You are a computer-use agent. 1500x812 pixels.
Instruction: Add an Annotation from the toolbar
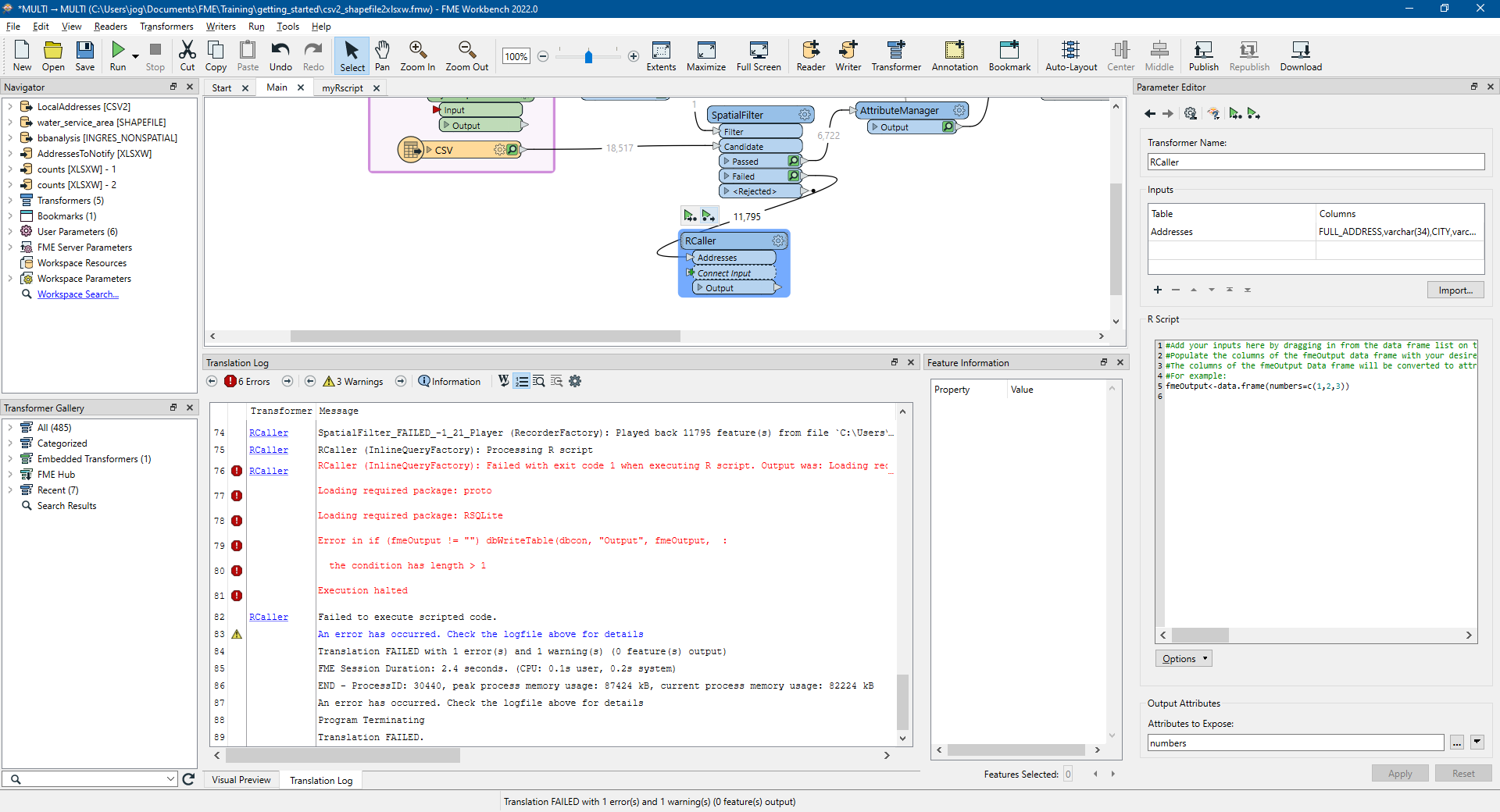point(955,56)
